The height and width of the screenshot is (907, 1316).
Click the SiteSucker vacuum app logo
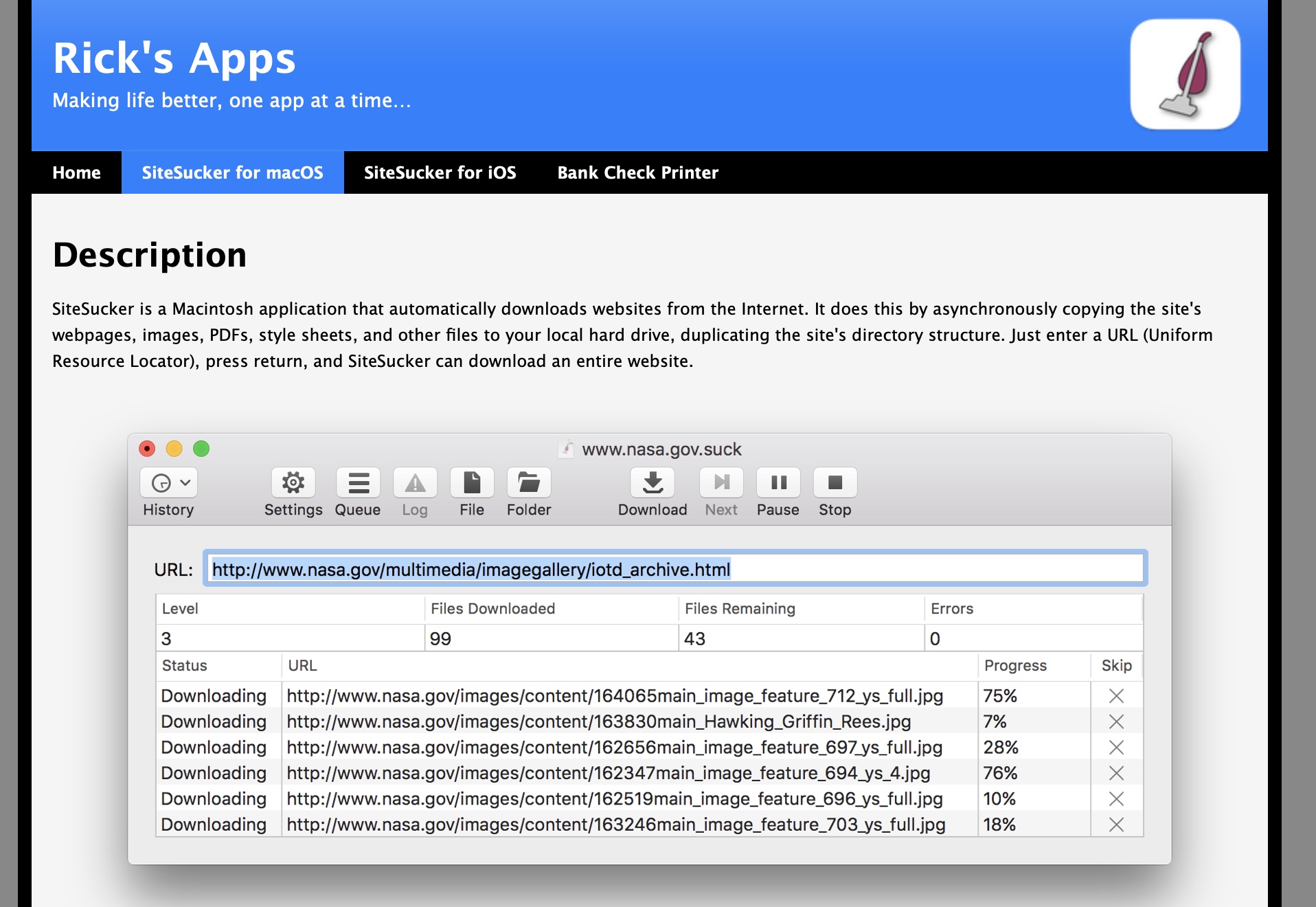pyautogui.click(x=1185, y=74)
